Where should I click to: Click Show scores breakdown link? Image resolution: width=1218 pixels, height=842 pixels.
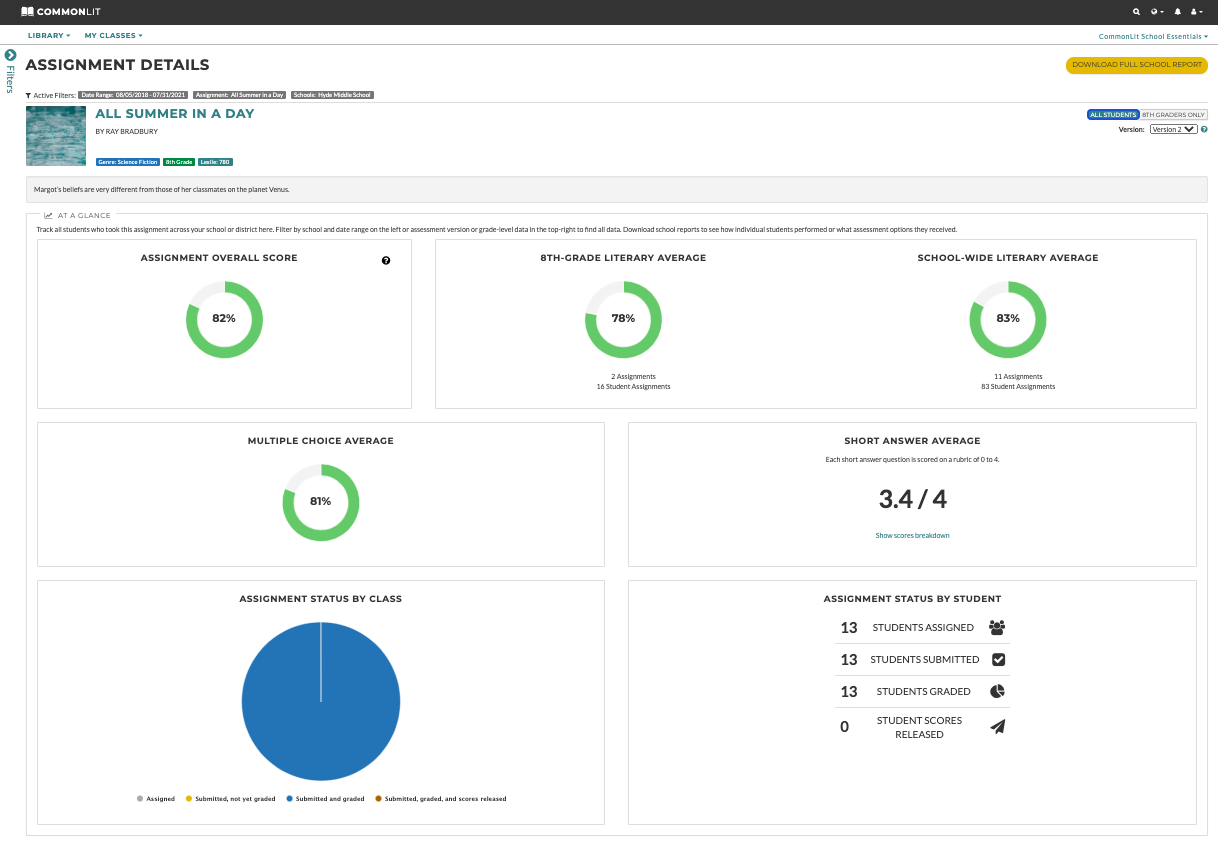[912, 536]
